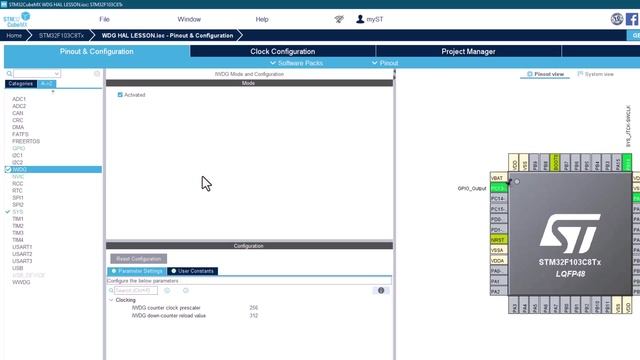Screen dimensions: 640x360
Task: Click the PA15 pin on chip top
Action: coord(617,162)
